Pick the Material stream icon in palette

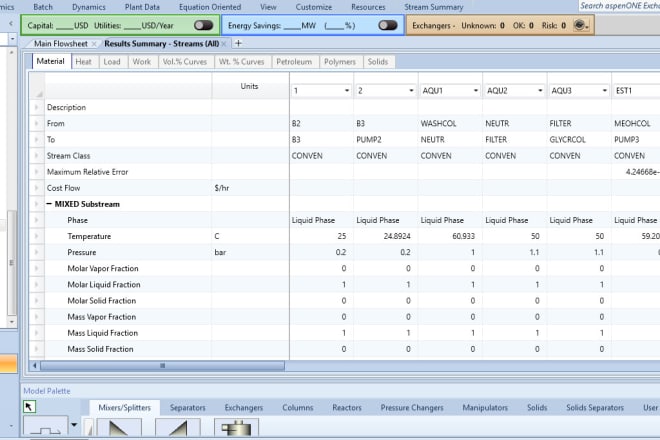(x=45, y=427)
